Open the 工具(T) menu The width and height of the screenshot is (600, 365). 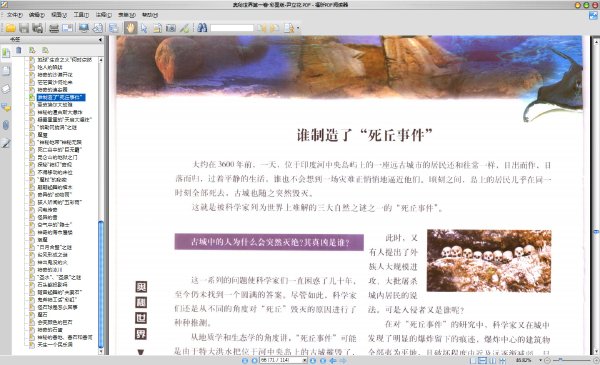coord(81,15)
